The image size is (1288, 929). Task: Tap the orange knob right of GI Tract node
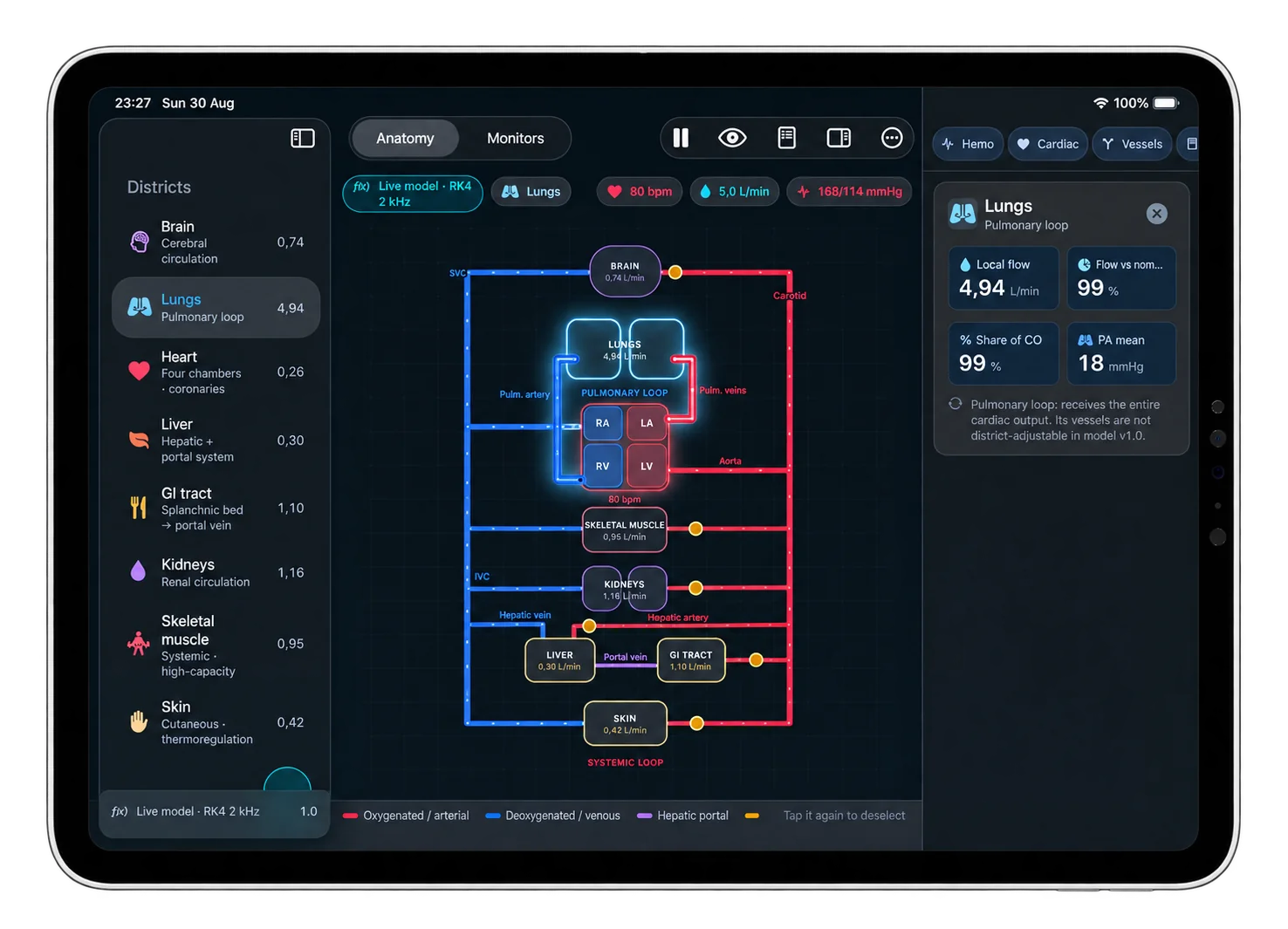[x=757, y=660]
